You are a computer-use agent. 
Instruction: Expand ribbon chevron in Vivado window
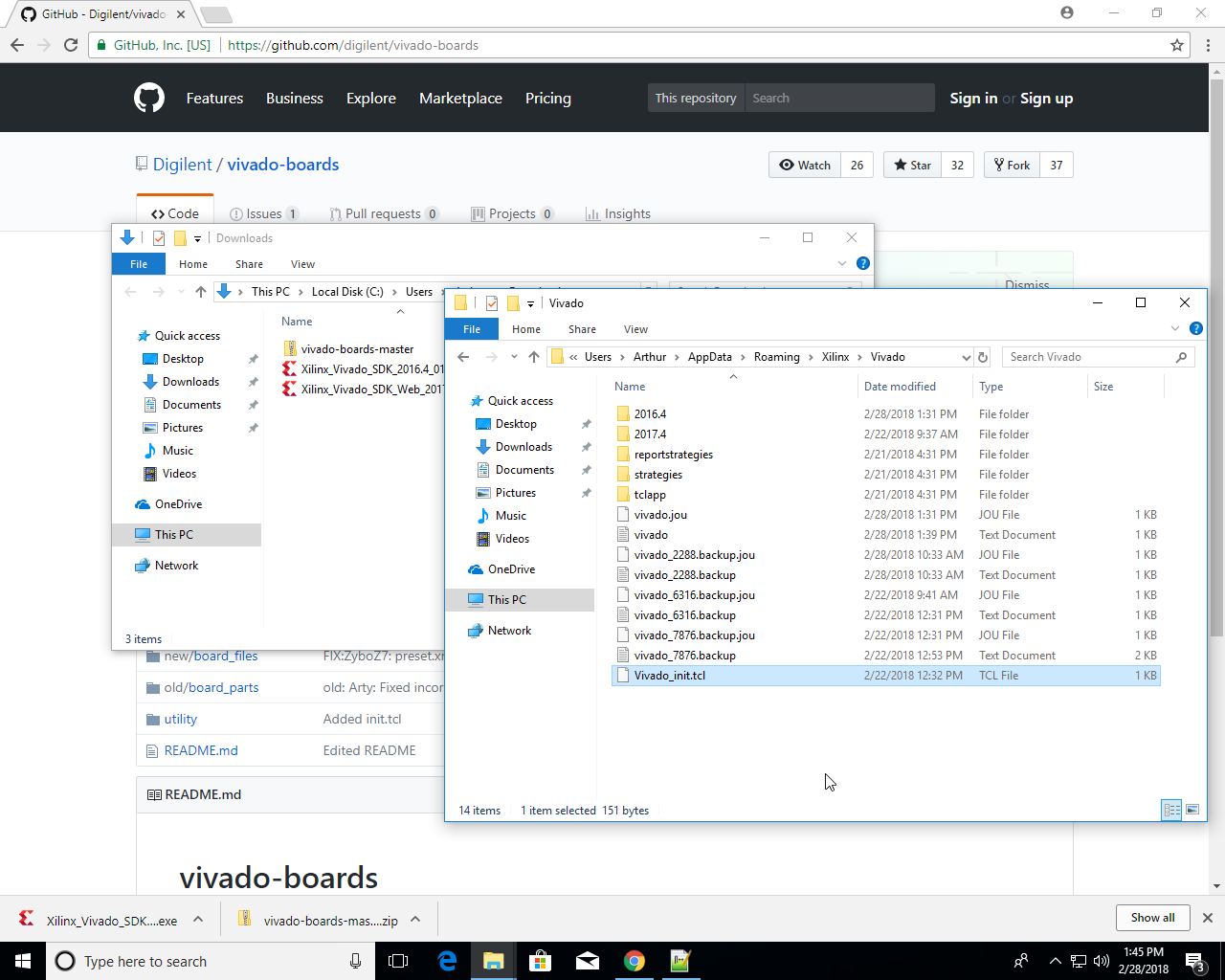click(x=1175, y=328)
